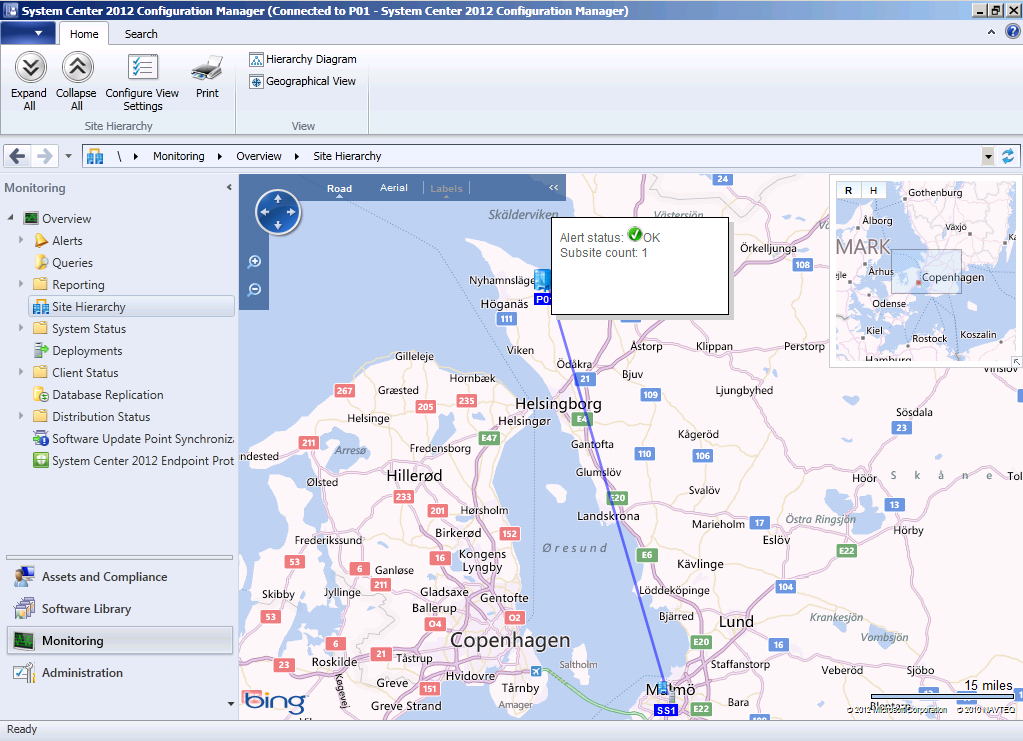The image size is (1023, 741).
Task: Expand the Reporting tree node
Action: coord(21,284)
